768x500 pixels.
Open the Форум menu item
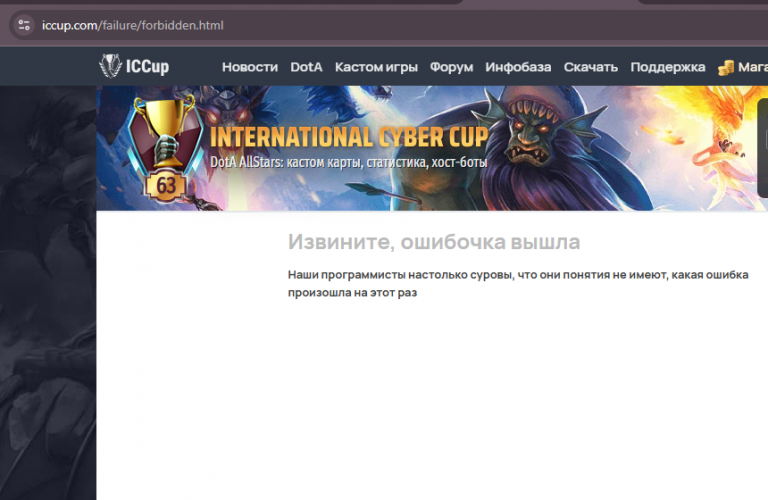452,67
